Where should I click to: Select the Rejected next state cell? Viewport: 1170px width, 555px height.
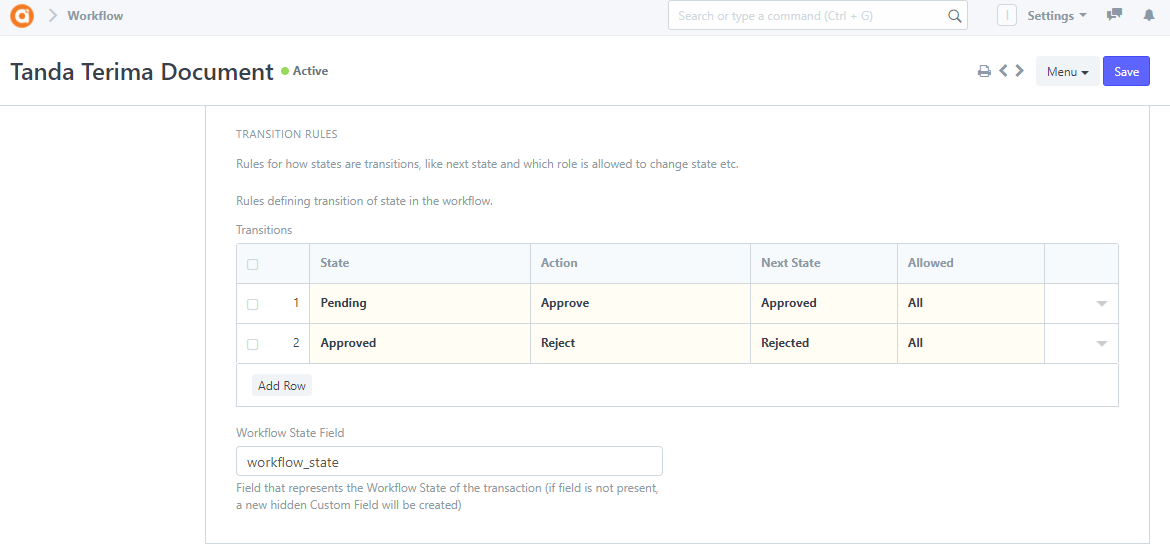click(824, 344)
